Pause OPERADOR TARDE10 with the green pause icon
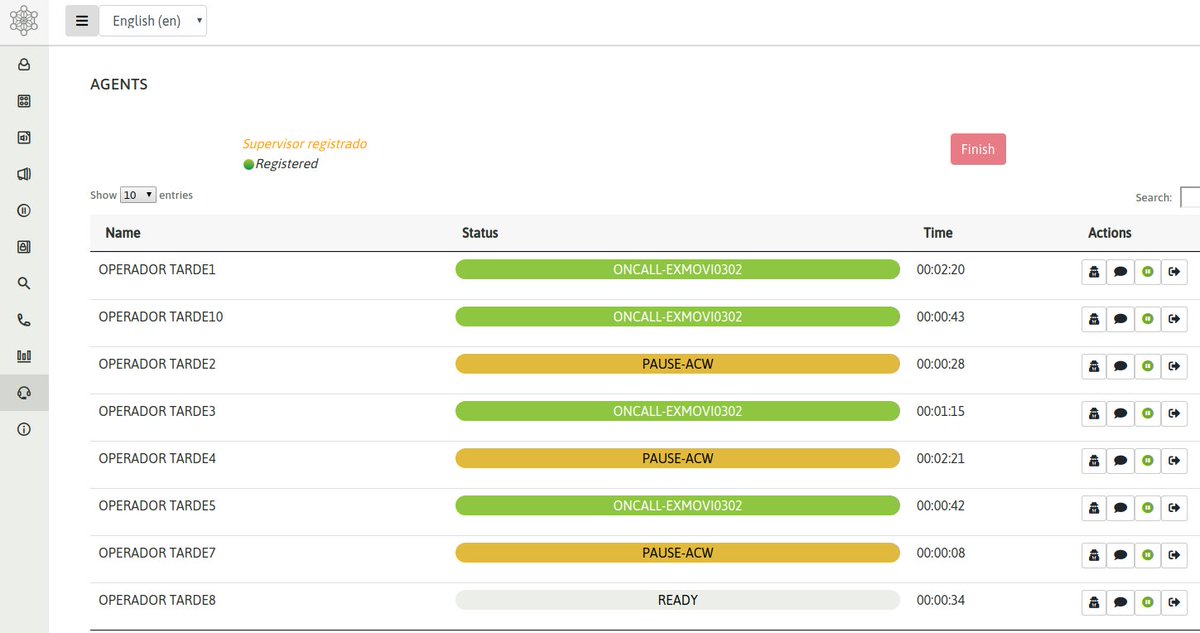This screenshot has width=1200, height=633. [x=1148, y=319]
